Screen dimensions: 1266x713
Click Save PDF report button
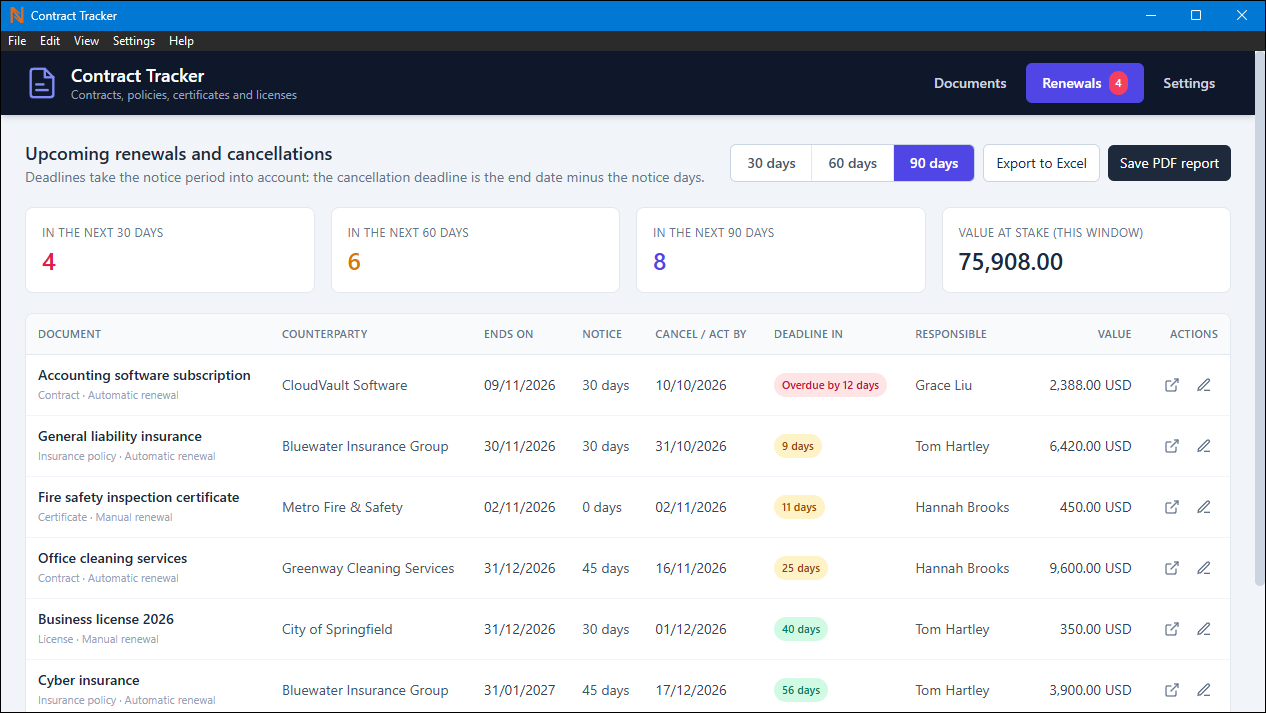click(1169, 163)
